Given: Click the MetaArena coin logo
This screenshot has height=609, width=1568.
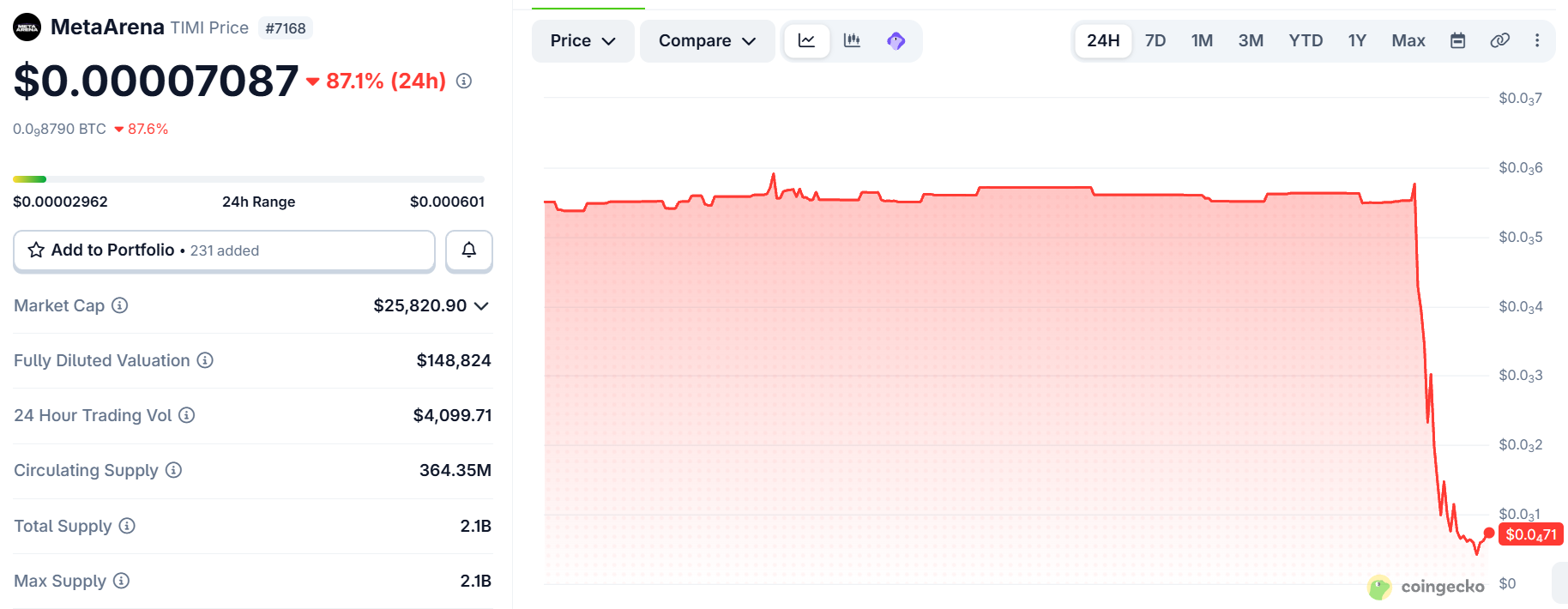Looking at the screenshot, I should pos(27,27).
